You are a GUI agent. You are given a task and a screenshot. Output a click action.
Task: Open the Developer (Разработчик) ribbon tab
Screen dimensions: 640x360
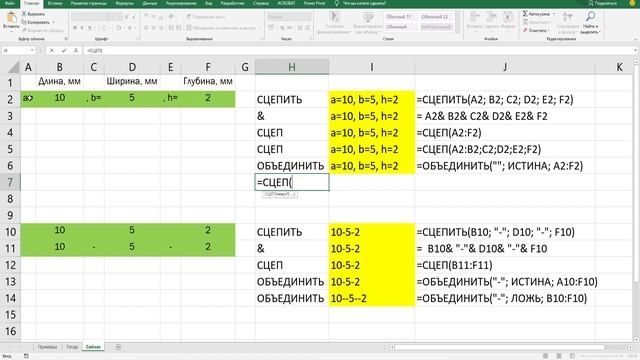click(x=232, y=3)
